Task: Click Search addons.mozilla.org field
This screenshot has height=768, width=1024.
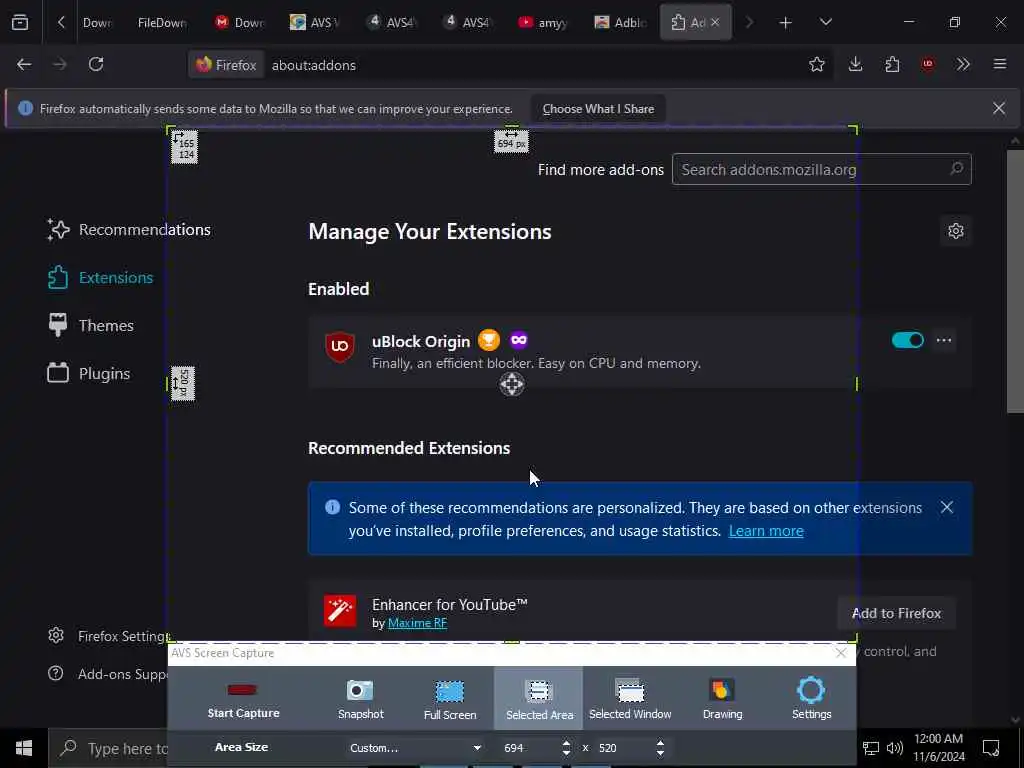Action: tap(822, 170)
